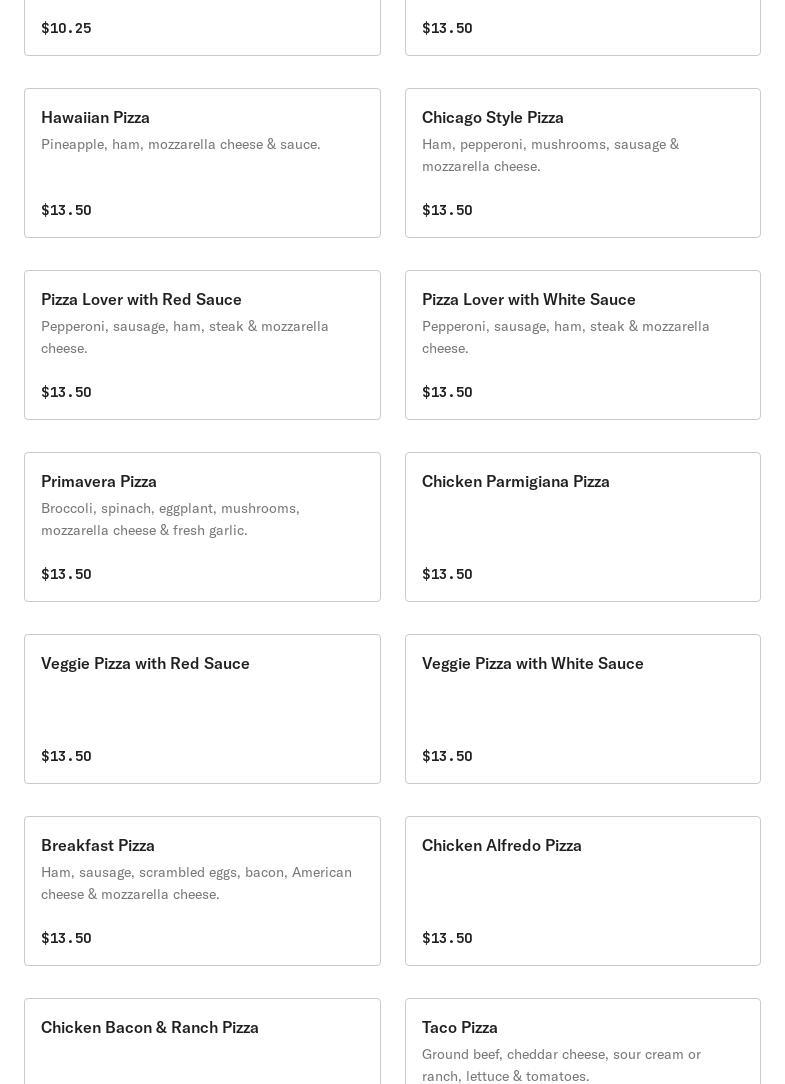Viewport: 785px width, 1084px height.
Task: Pick Veggie Pizza with Red Sauce
Action: (202, 709)
